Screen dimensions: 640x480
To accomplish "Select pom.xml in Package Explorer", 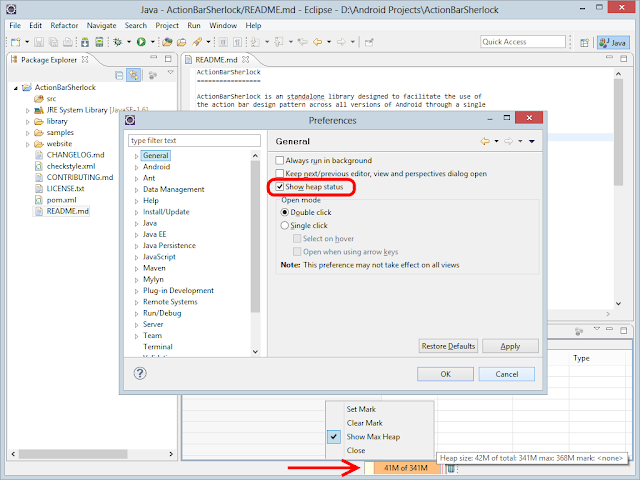I will pyautogui.click(x=61, y=200).
